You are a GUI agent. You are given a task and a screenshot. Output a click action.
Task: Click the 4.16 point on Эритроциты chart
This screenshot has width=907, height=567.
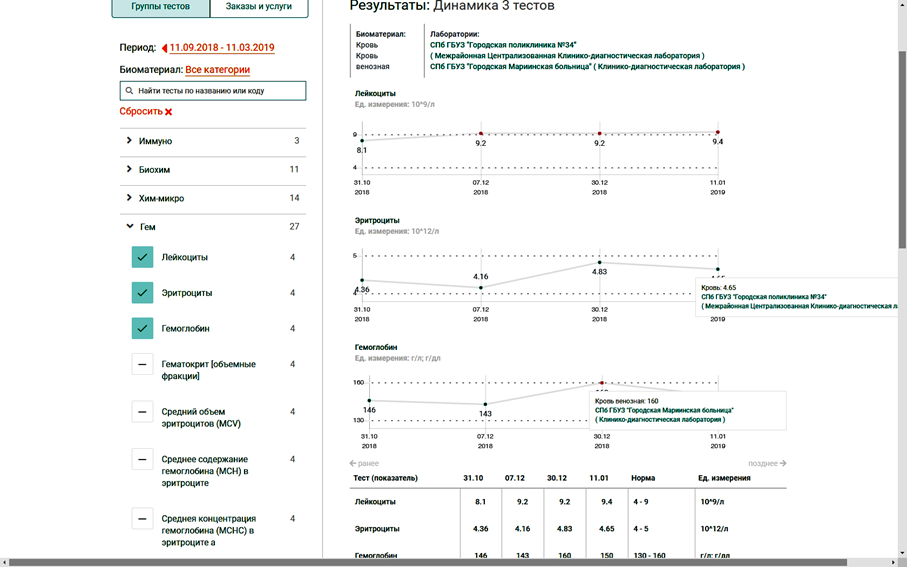[481, 288]
